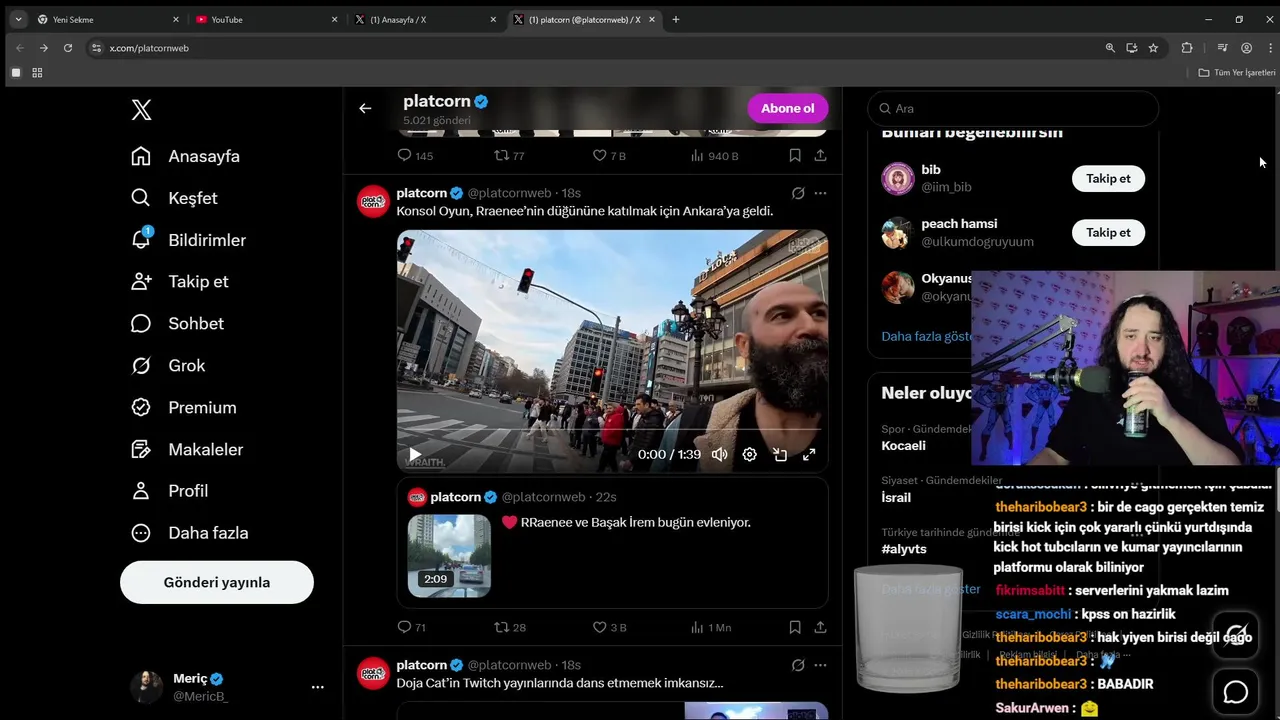This screenshot has width=1280, height=720.
Task: Open more options on Konsol Oyun post
Action: click(x=820, y=193)
